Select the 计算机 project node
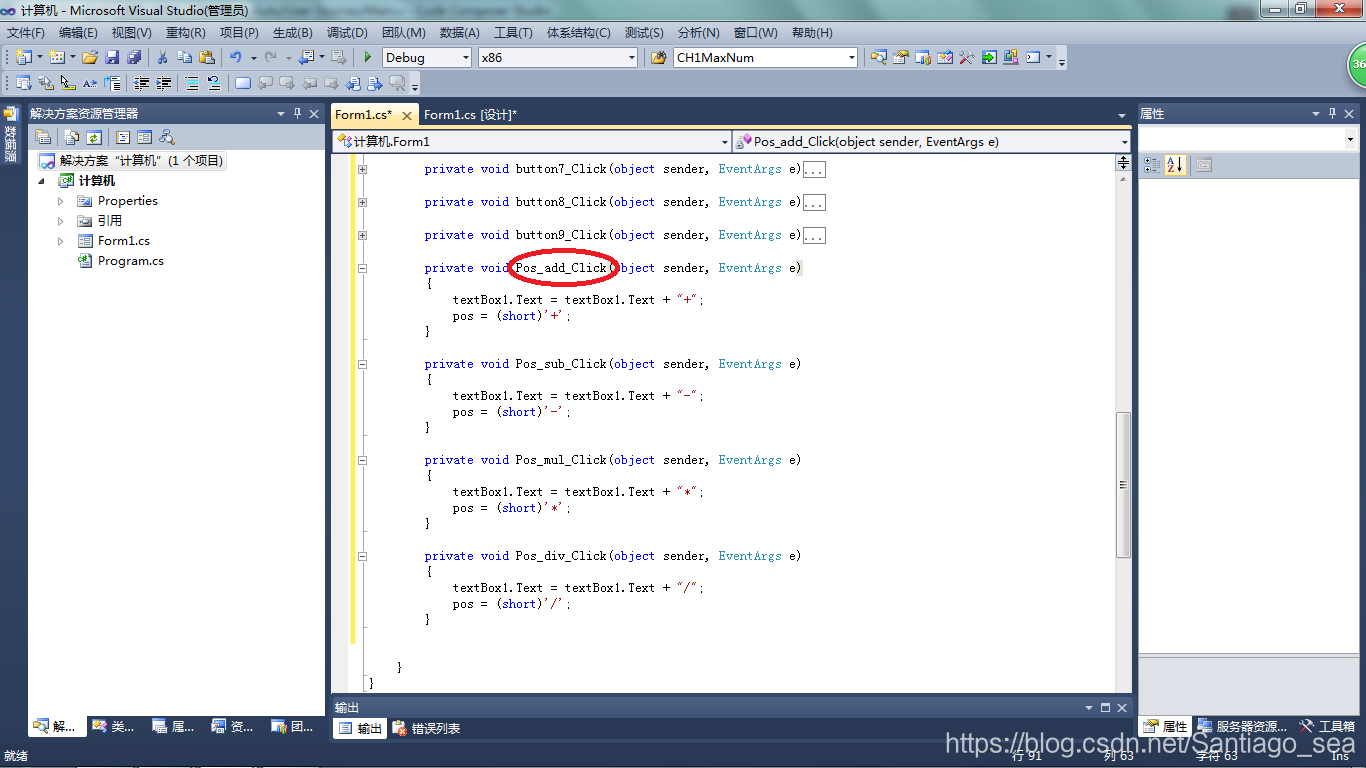Screen dimensions: 1366x768 click(x=87, y=181)
